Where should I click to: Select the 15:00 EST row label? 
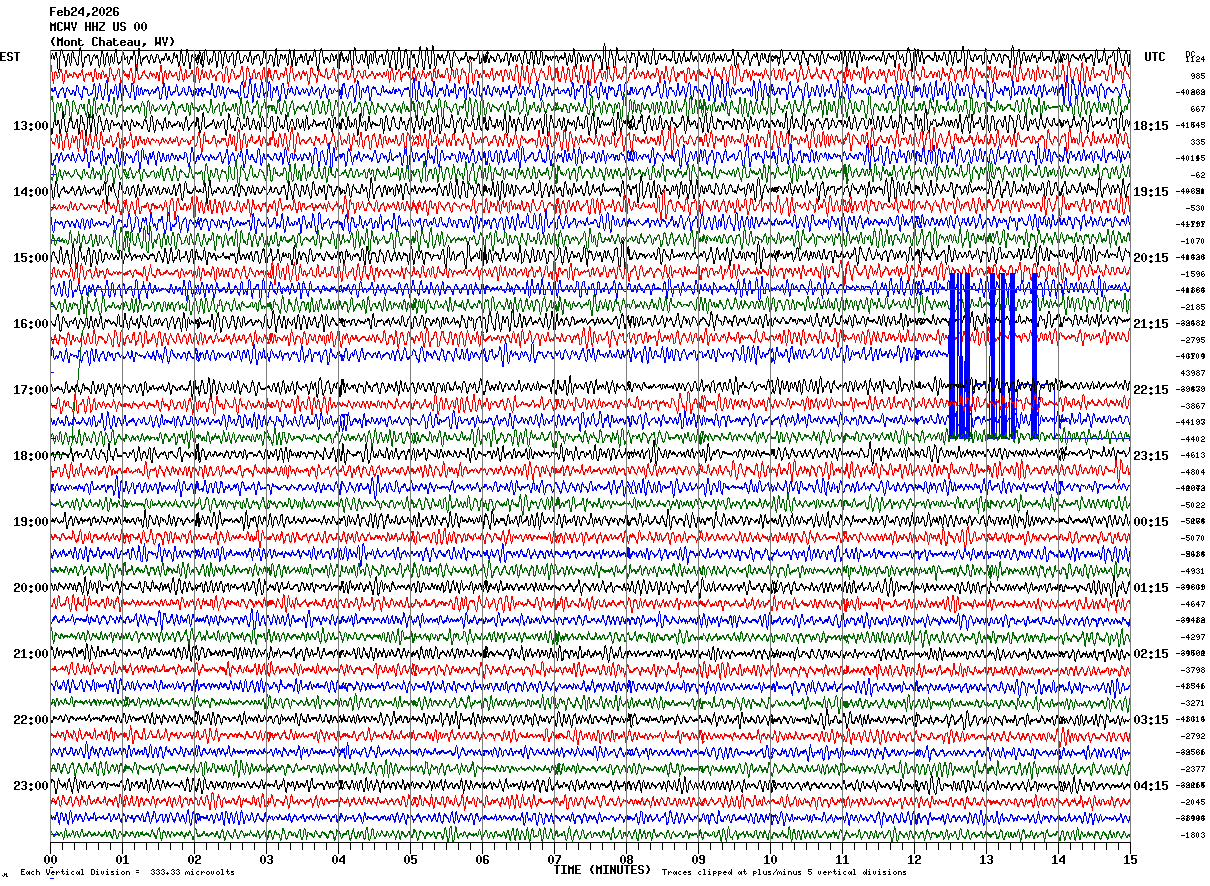point(31,258)
